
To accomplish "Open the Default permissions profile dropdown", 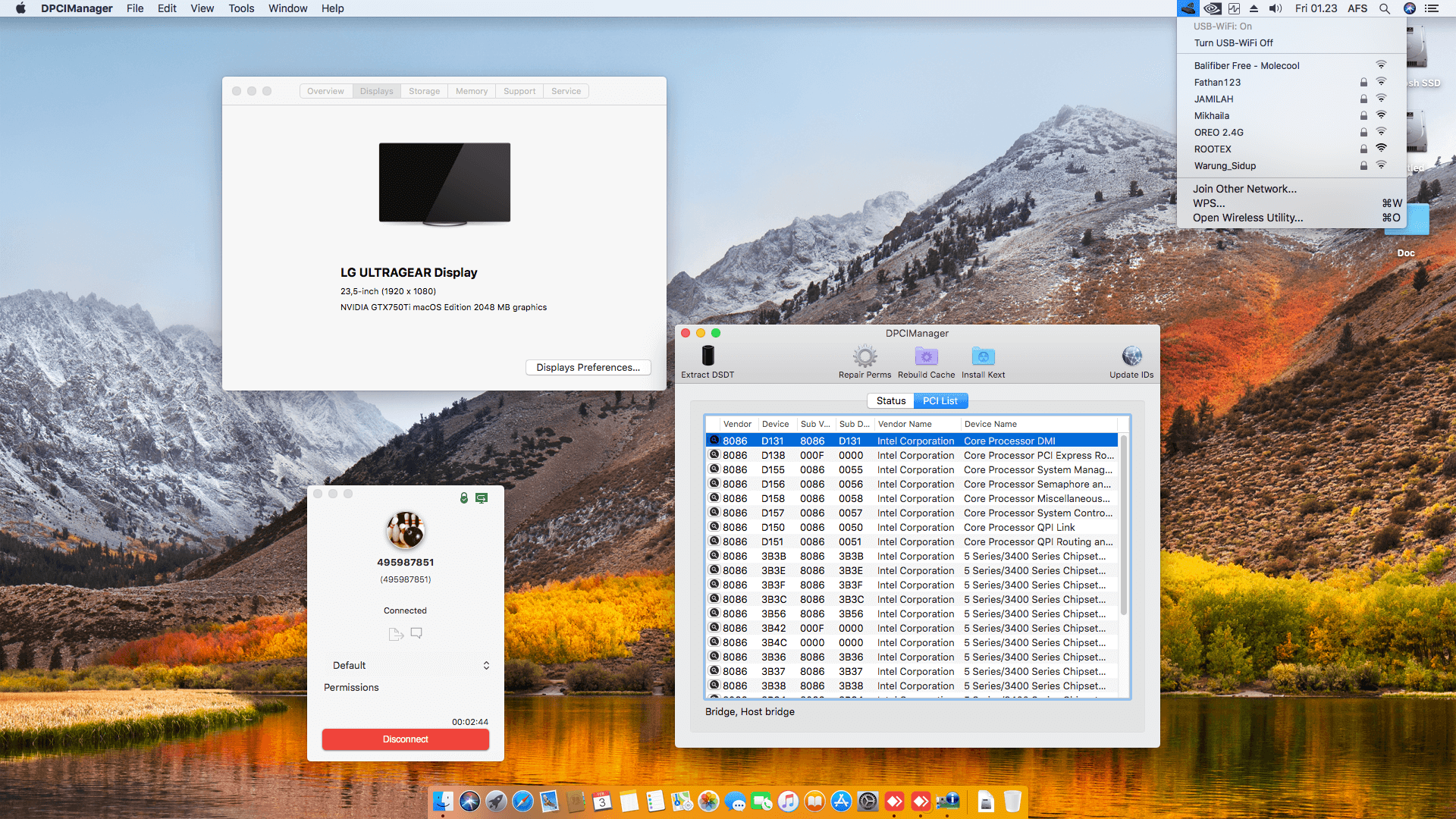I will (x=409, y=665).
